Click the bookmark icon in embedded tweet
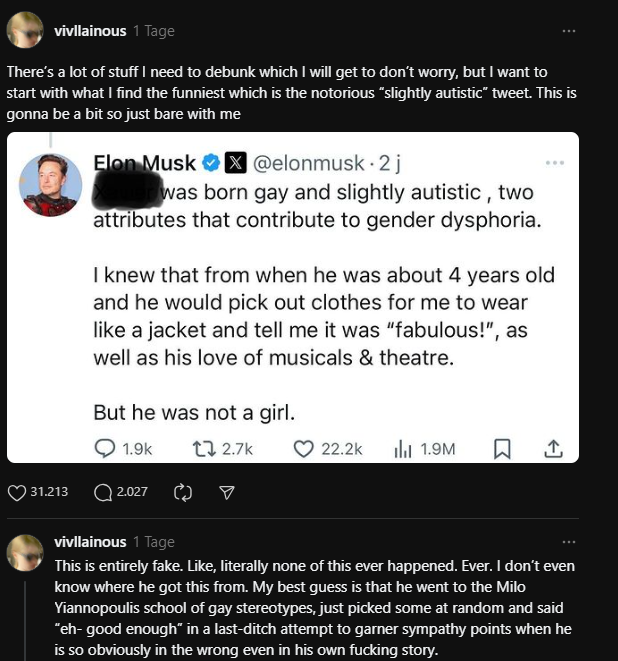Screen dimensions: 618x661 [502, 449]
